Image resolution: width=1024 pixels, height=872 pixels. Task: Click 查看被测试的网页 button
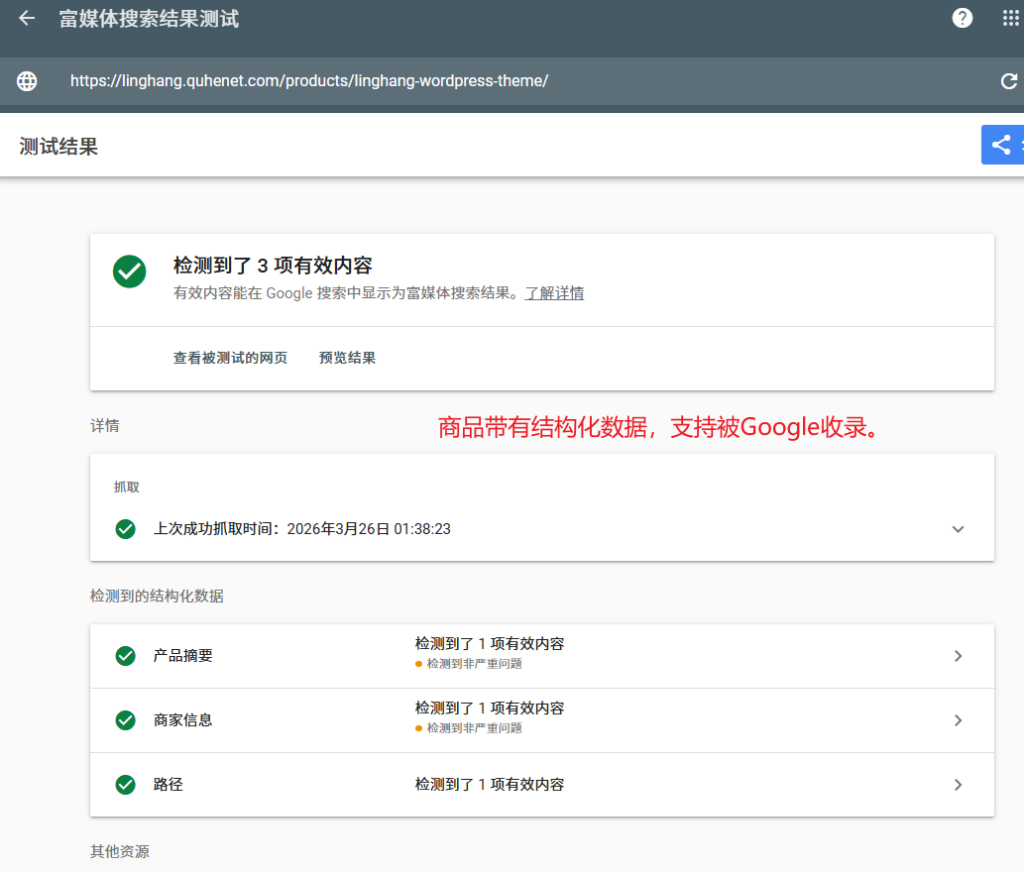(x=230, y=358)
